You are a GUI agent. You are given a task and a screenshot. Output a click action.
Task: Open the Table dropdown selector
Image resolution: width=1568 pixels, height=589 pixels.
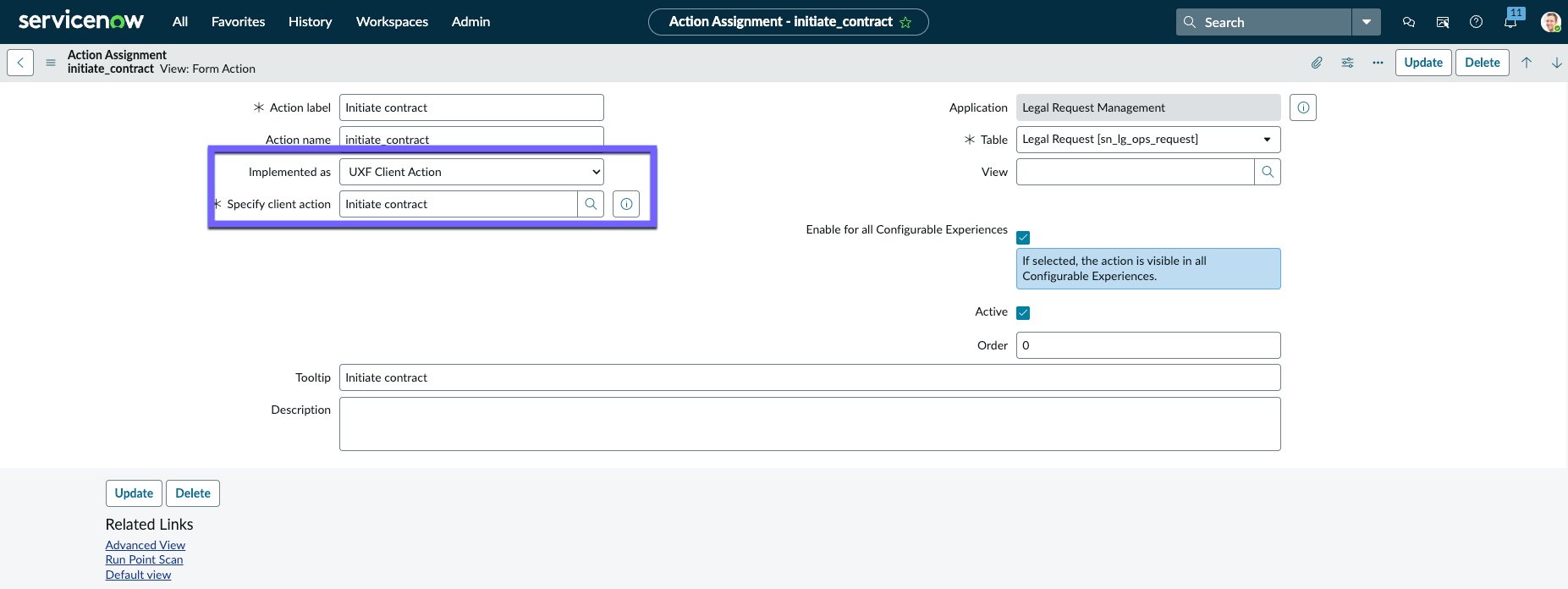pos(1148,140)
